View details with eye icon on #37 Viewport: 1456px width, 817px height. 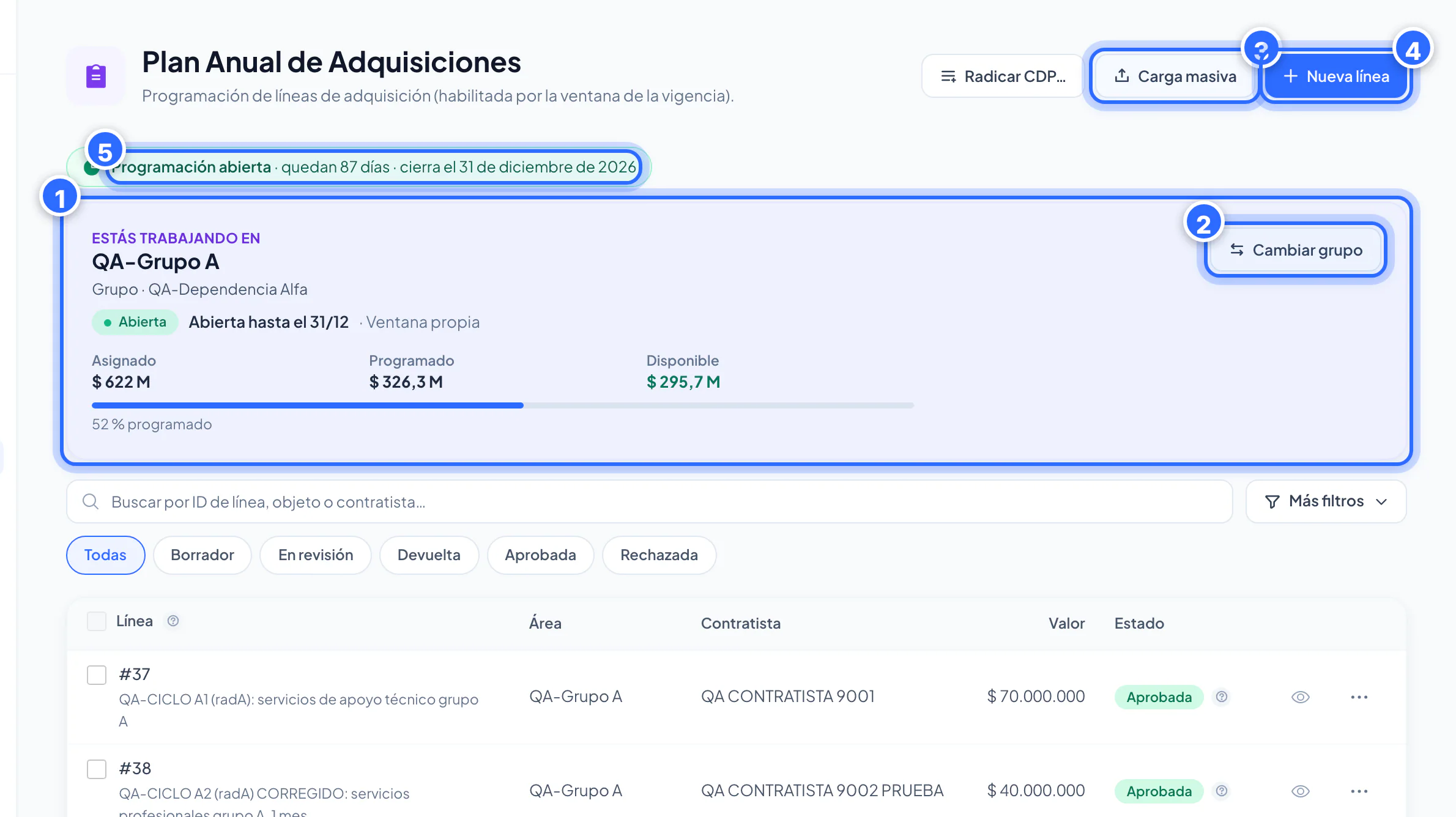tap(1301, 697)
